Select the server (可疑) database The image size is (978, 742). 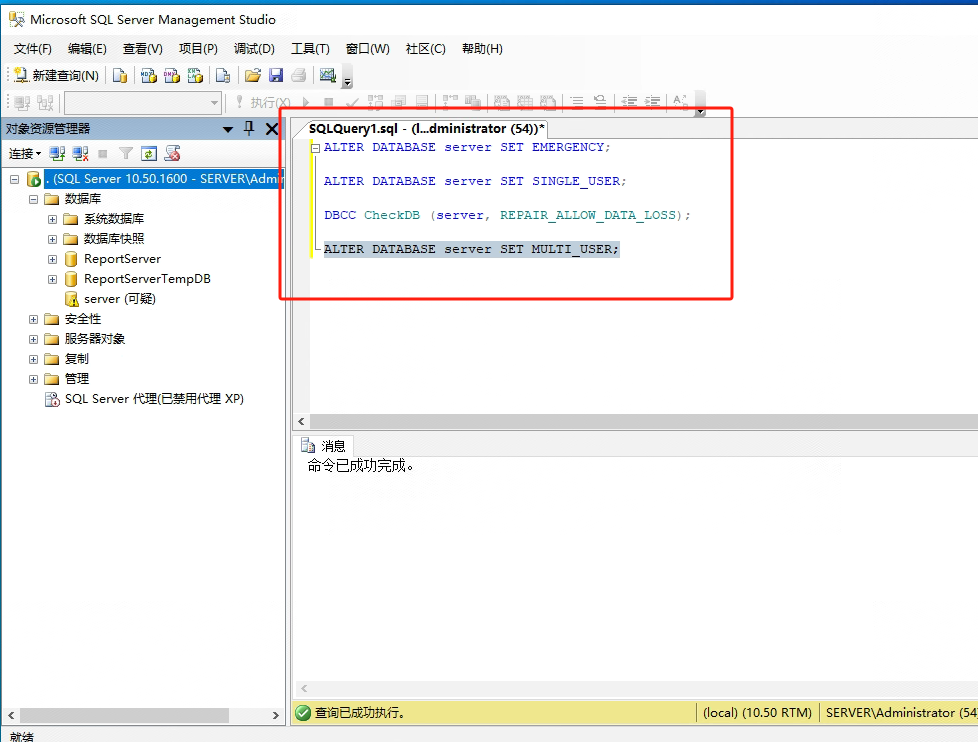(x=119, y=299)
